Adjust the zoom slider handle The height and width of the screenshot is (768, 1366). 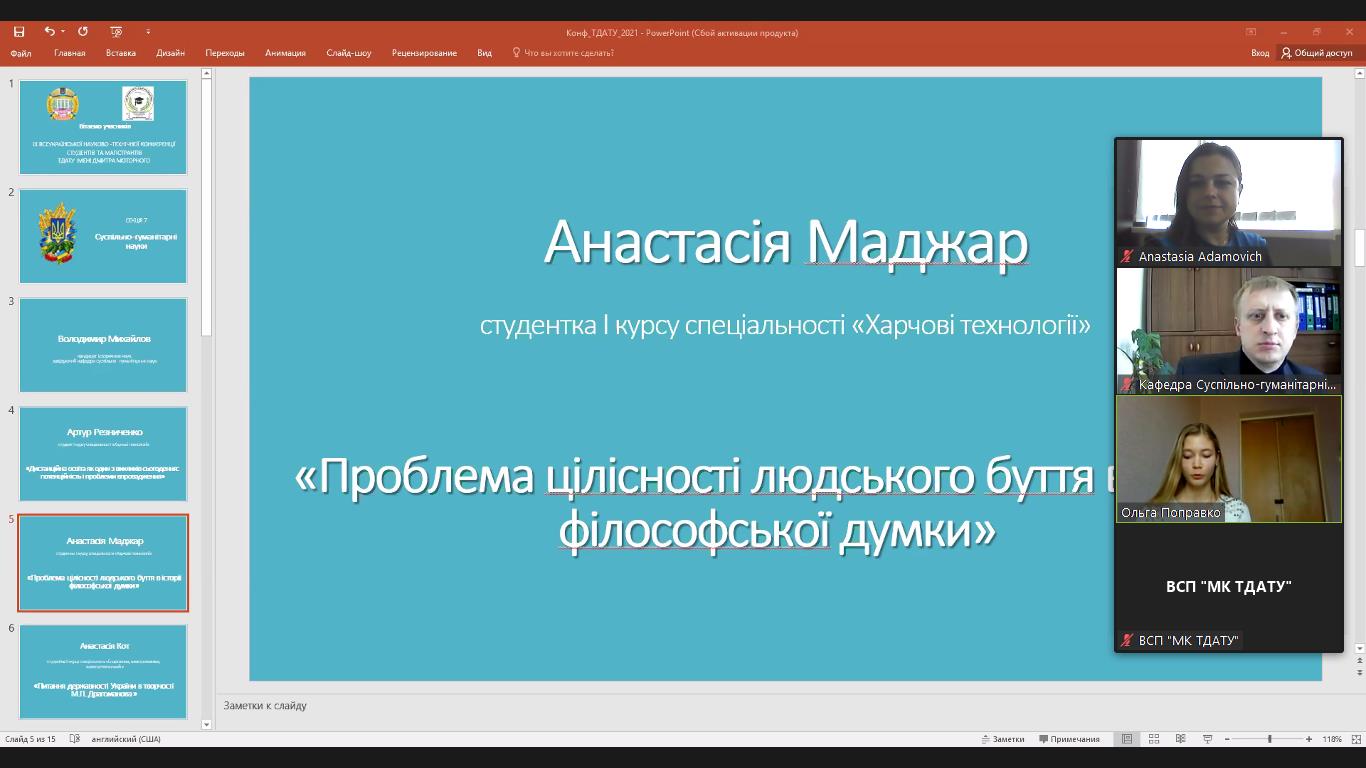1270,739
